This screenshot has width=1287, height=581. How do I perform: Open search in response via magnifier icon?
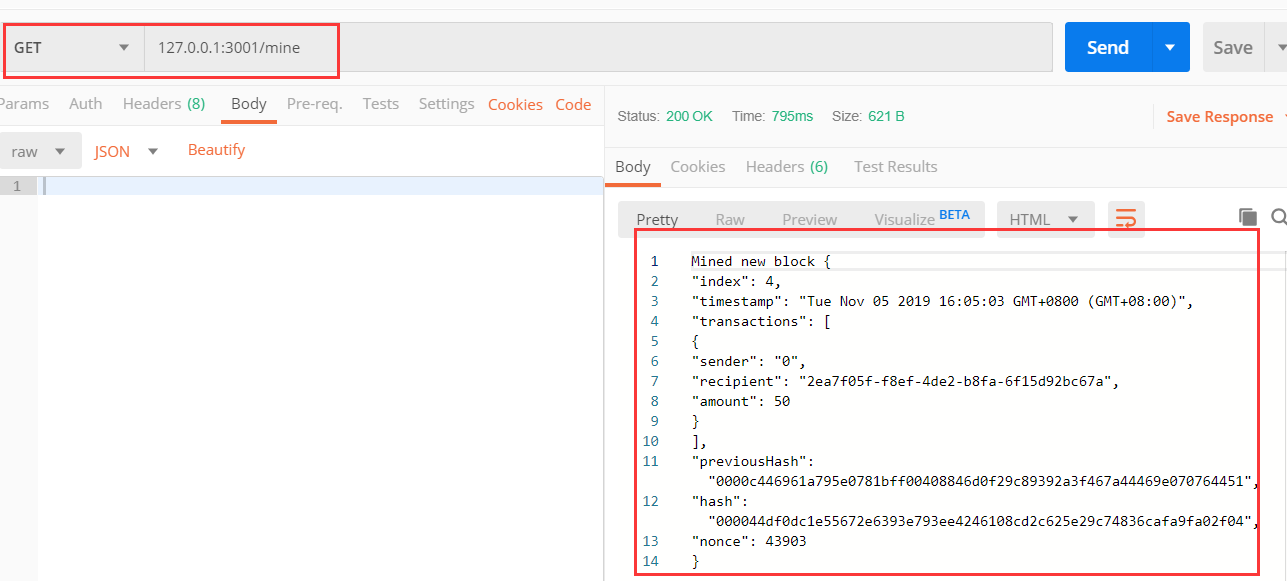(x=1279, y=217)
